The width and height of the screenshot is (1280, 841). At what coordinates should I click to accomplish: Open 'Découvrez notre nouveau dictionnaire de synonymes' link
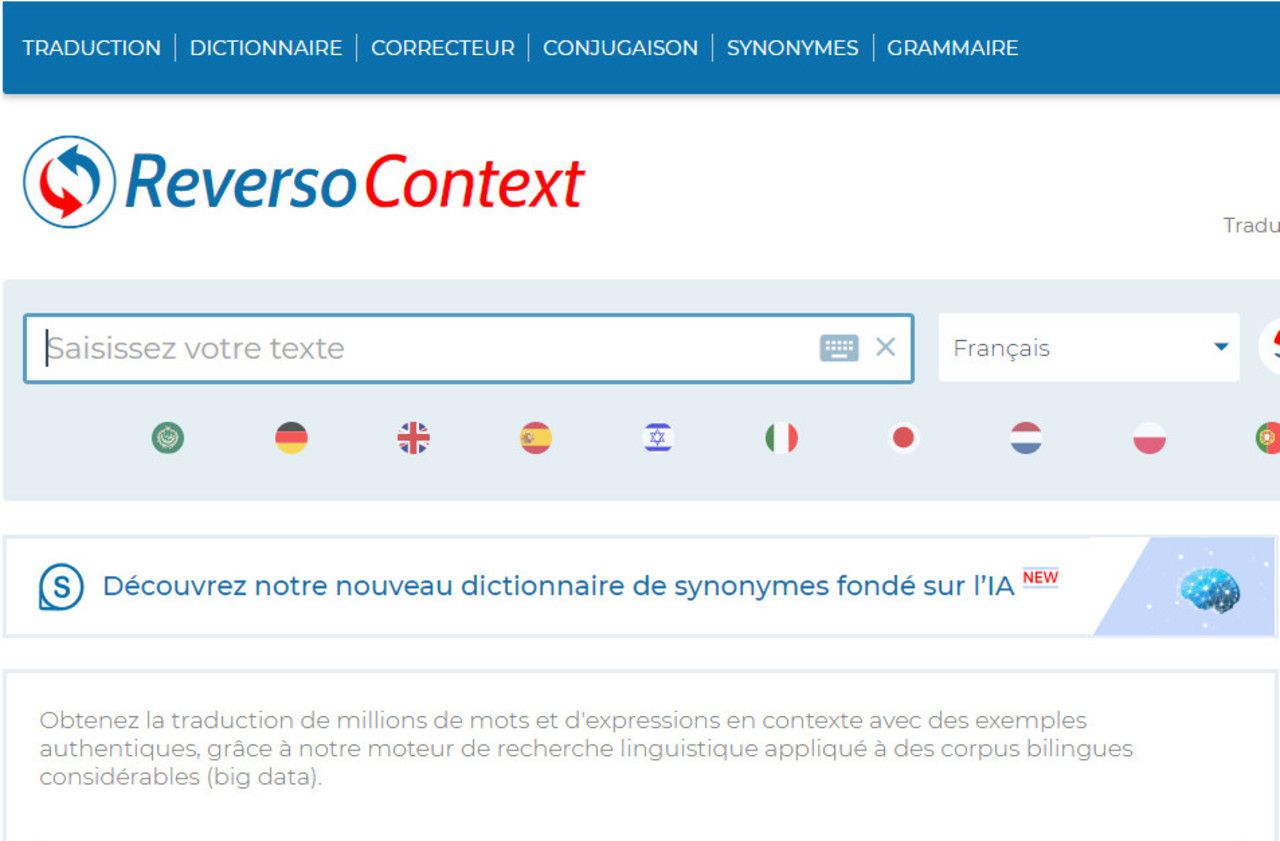tap(559, 586)
